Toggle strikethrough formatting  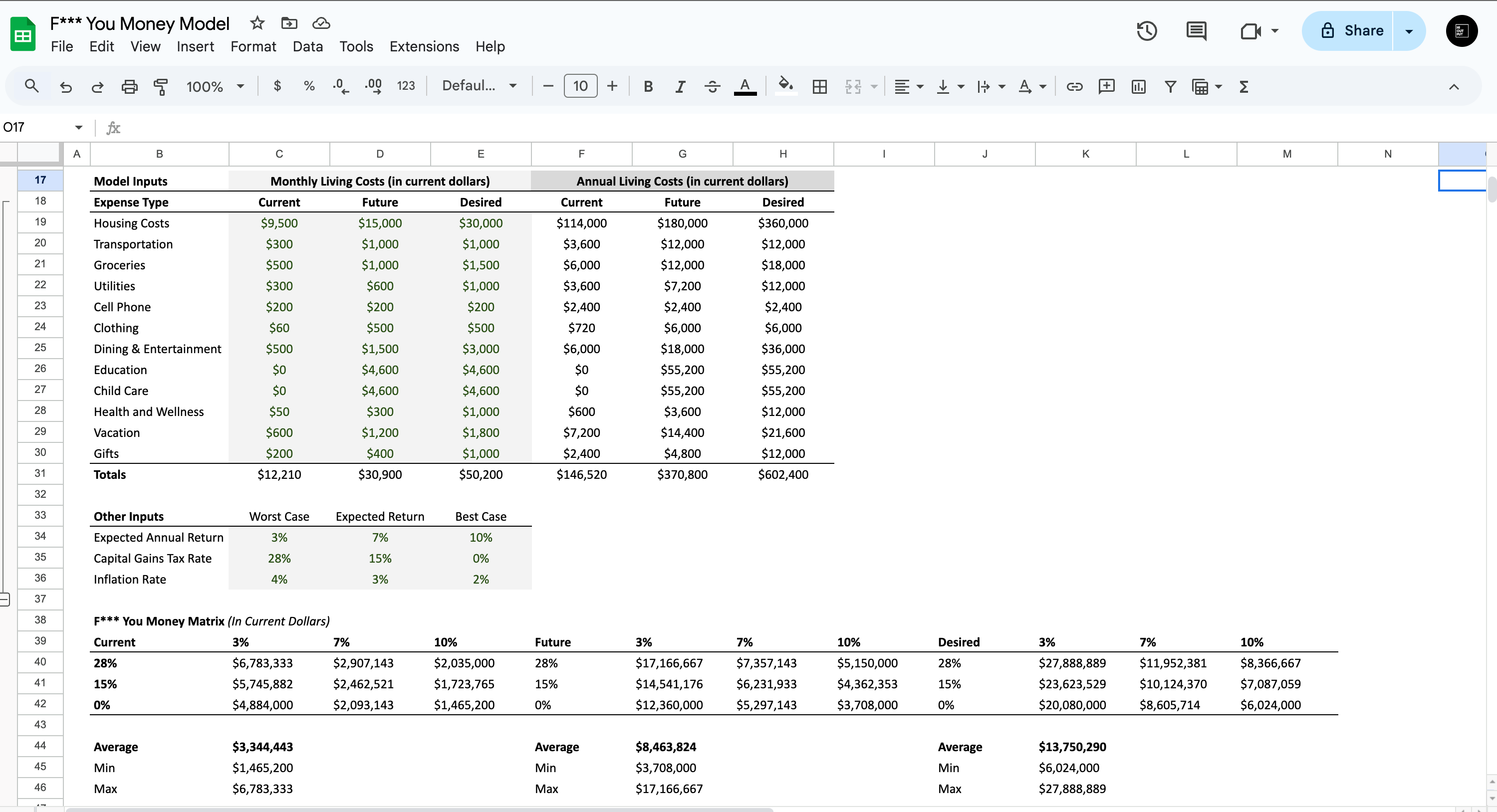pos(712,87)
